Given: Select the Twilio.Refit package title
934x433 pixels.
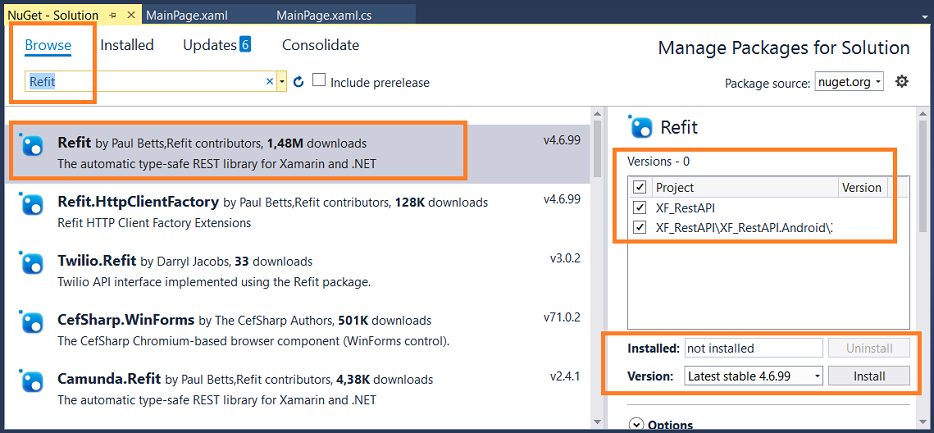Looking at the screenshot, I should [x=97, y=261].
